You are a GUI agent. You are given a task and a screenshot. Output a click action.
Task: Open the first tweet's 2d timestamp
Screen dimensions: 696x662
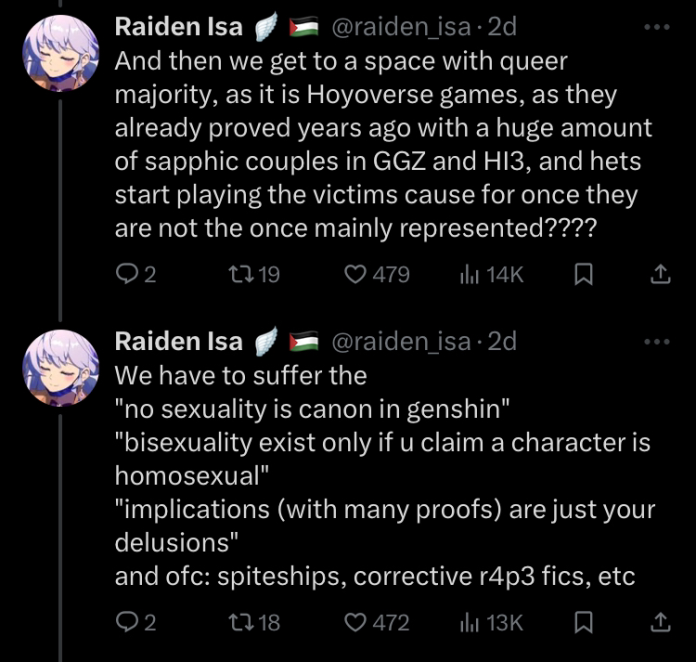498,27
